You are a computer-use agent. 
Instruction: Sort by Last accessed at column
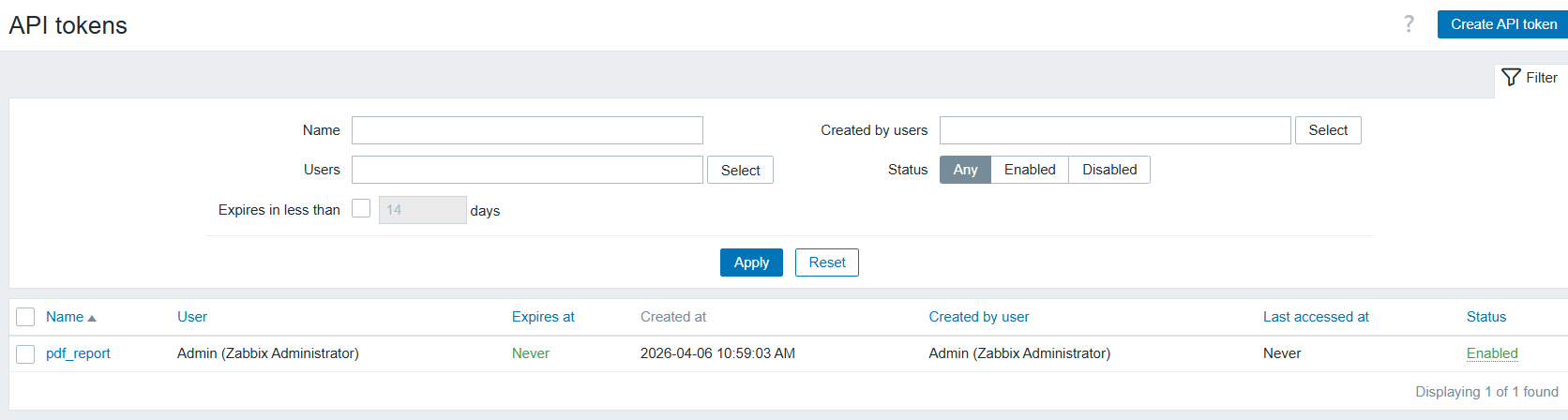pos(1316,317)
